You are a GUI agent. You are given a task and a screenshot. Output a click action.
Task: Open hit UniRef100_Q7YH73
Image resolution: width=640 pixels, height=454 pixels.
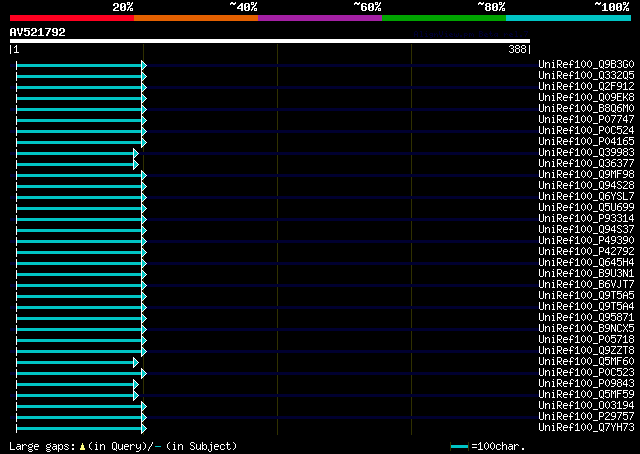click(586, 428)
